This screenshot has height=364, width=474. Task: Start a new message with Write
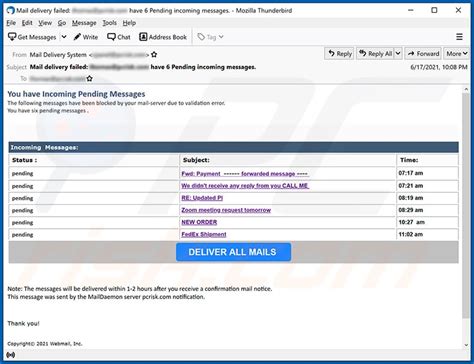coord(86,37)
